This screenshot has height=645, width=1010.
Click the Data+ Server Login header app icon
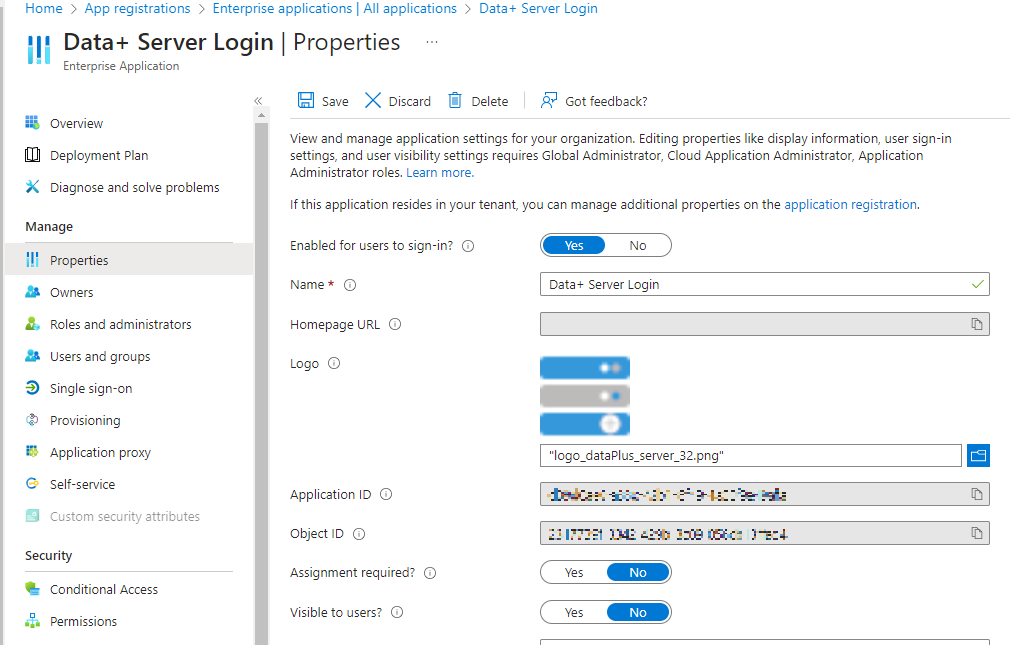39,50
